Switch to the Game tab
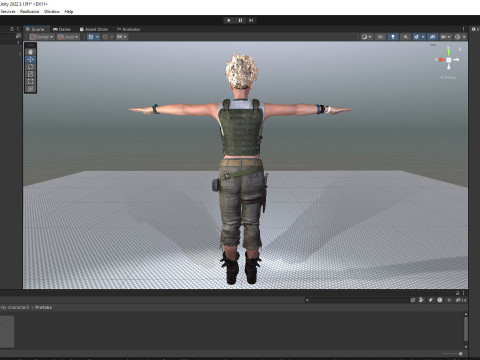 click(x=62, y=29)
